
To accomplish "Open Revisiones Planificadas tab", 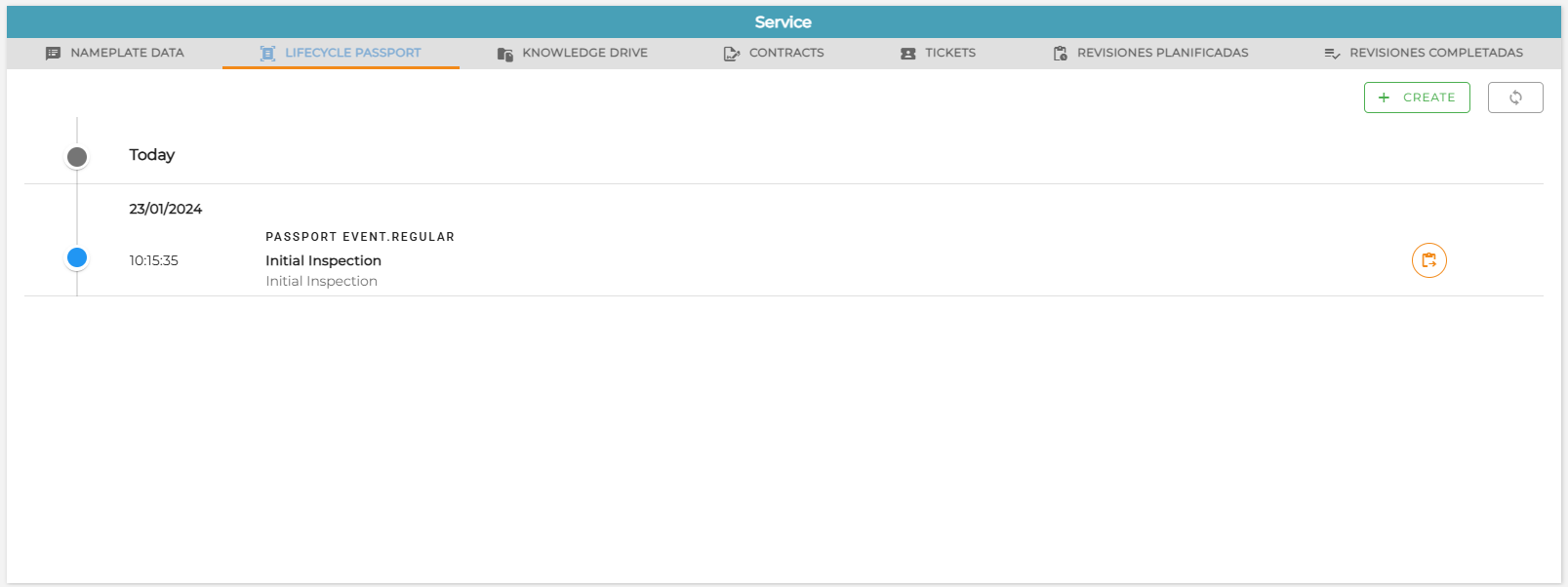I will click(x=1150, y=53).
